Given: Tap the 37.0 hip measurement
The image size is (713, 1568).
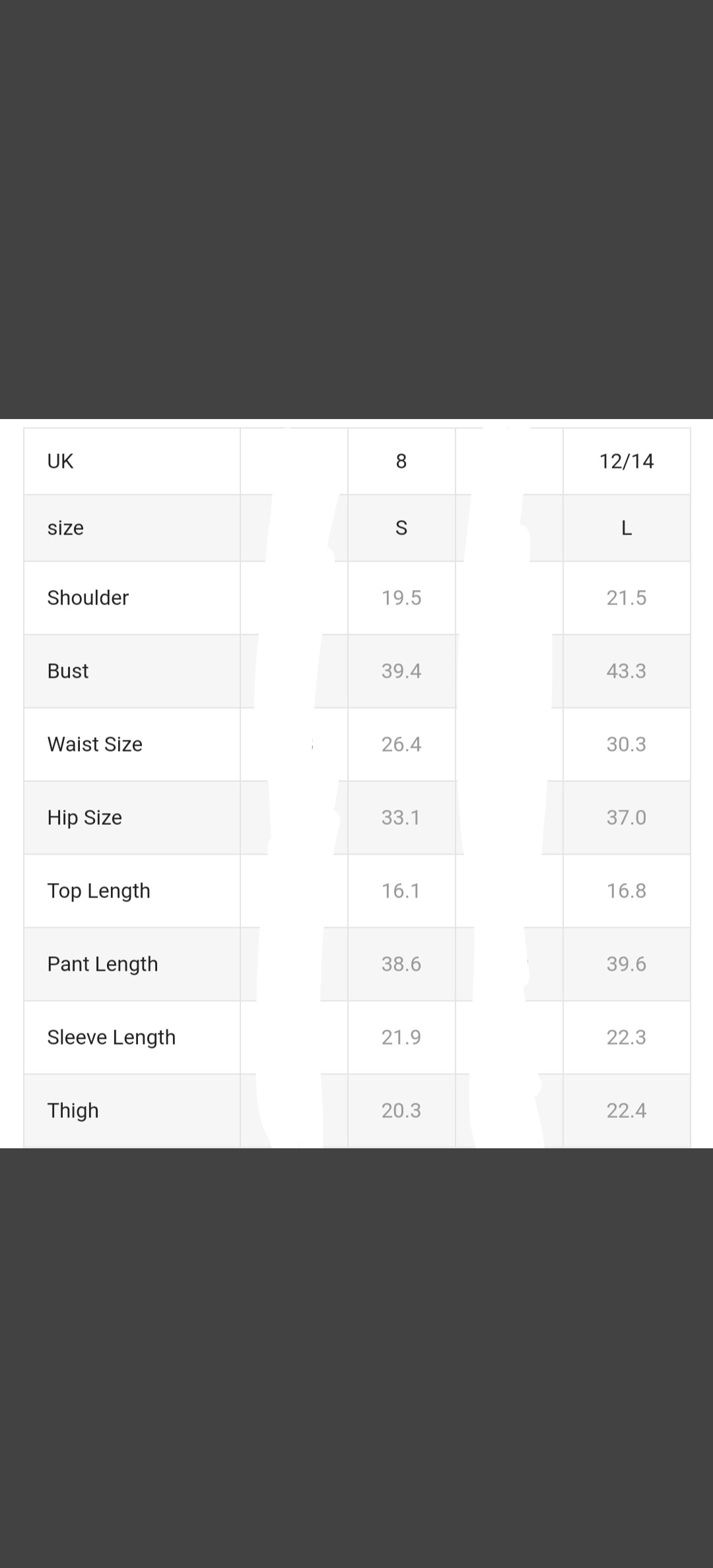Looking at the screenshot, I should 627,818.
